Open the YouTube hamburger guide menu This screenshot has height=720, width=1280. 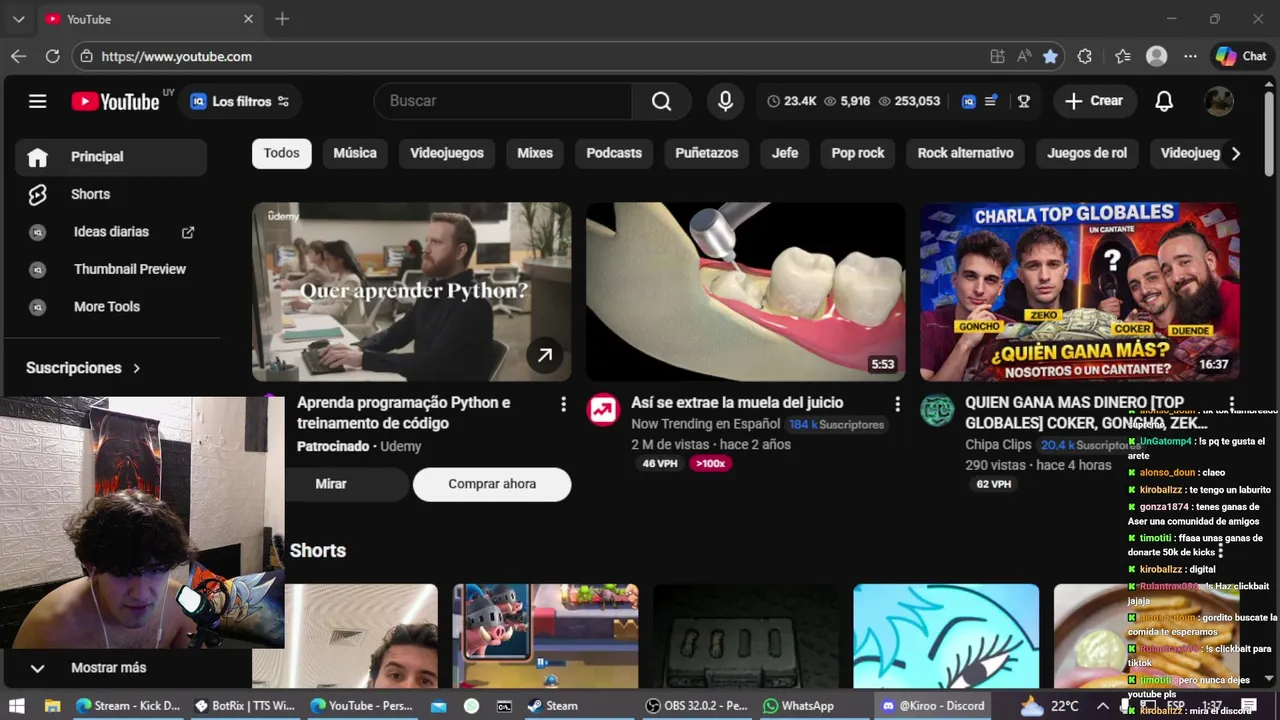[x=38, y=101]
